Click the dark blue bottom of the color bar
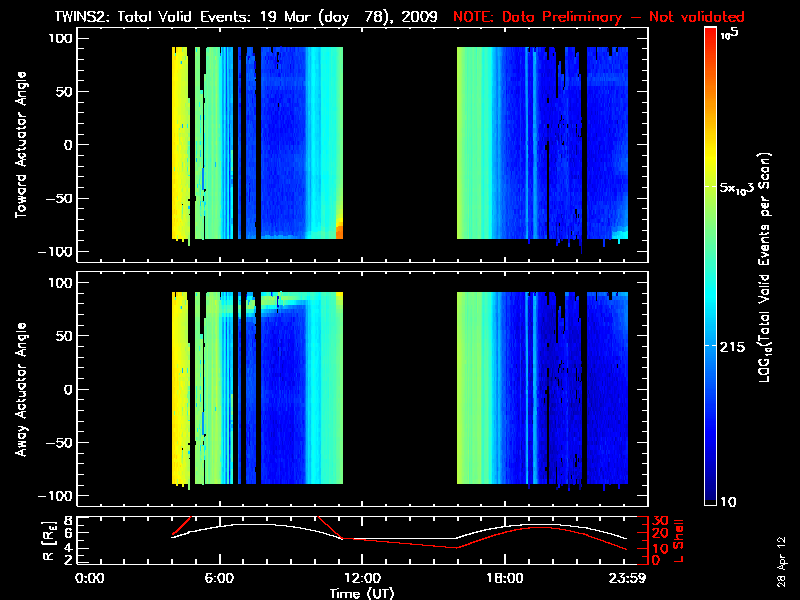 point(711,495)
